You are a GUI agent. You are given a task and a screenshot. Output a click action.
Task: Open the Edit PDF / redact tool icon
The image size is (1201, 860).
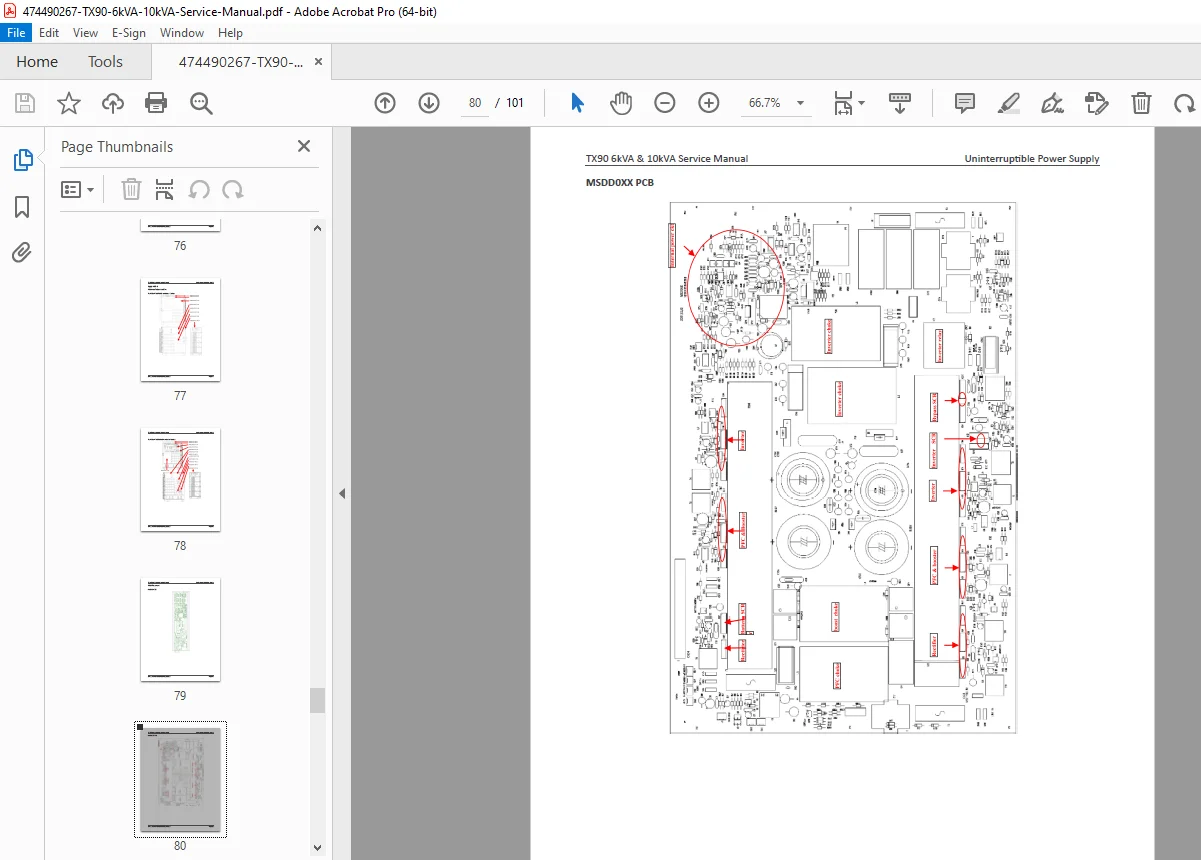tap(1096, 103)
